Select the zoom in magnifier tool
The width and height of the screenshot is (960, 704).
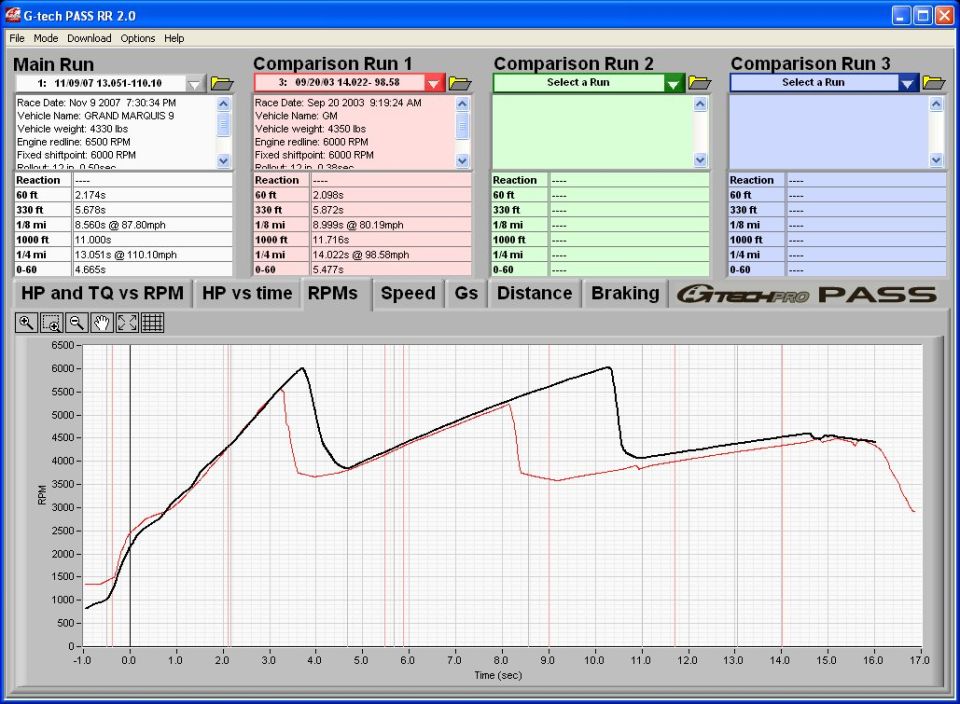point(26,323)
